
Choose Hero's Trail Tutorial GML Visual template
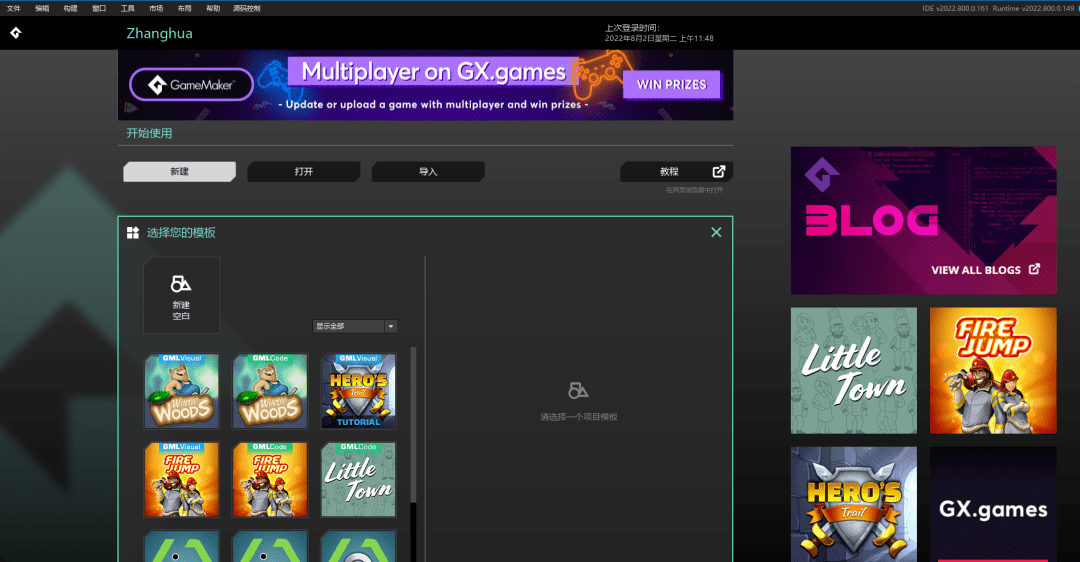[x=358, y=391]
